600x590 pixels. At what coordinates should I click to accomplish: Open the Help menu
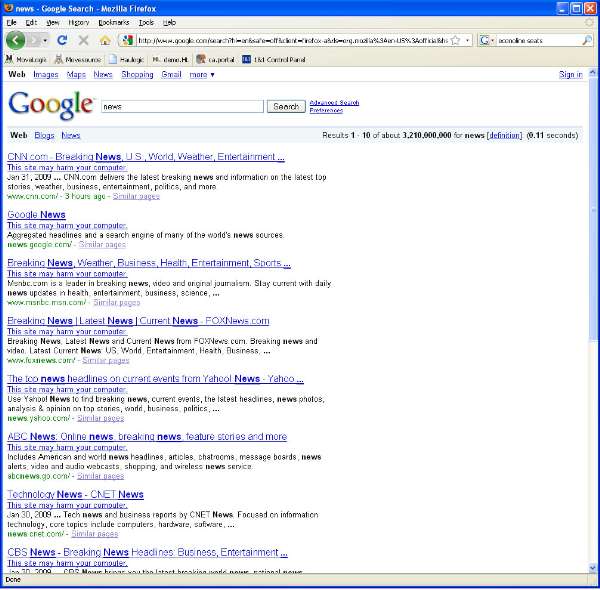(x=169, y=23)
